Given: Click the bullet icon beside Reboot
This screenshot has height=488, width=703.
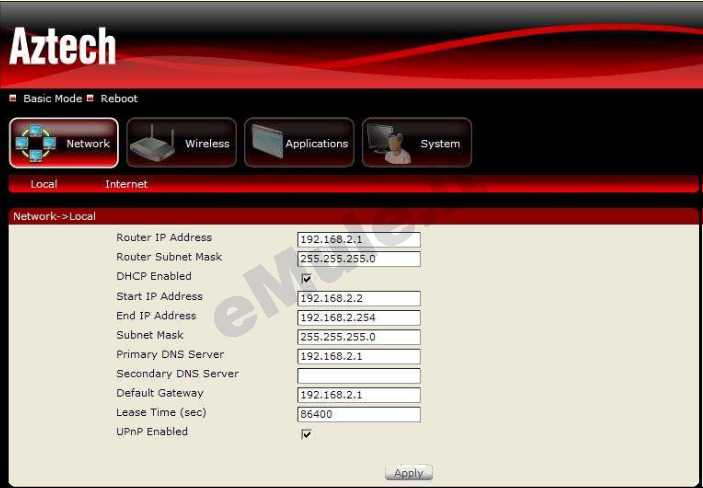Looking at the screenshot, I should click(x=90, y=98).
